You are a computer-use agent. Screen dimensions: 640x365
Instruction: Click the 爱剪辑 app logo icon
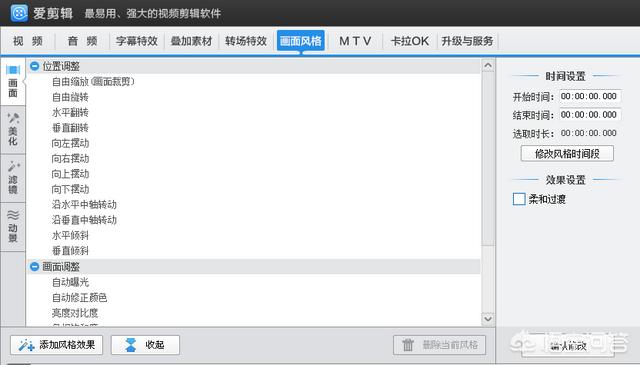(x=19, y=13)
